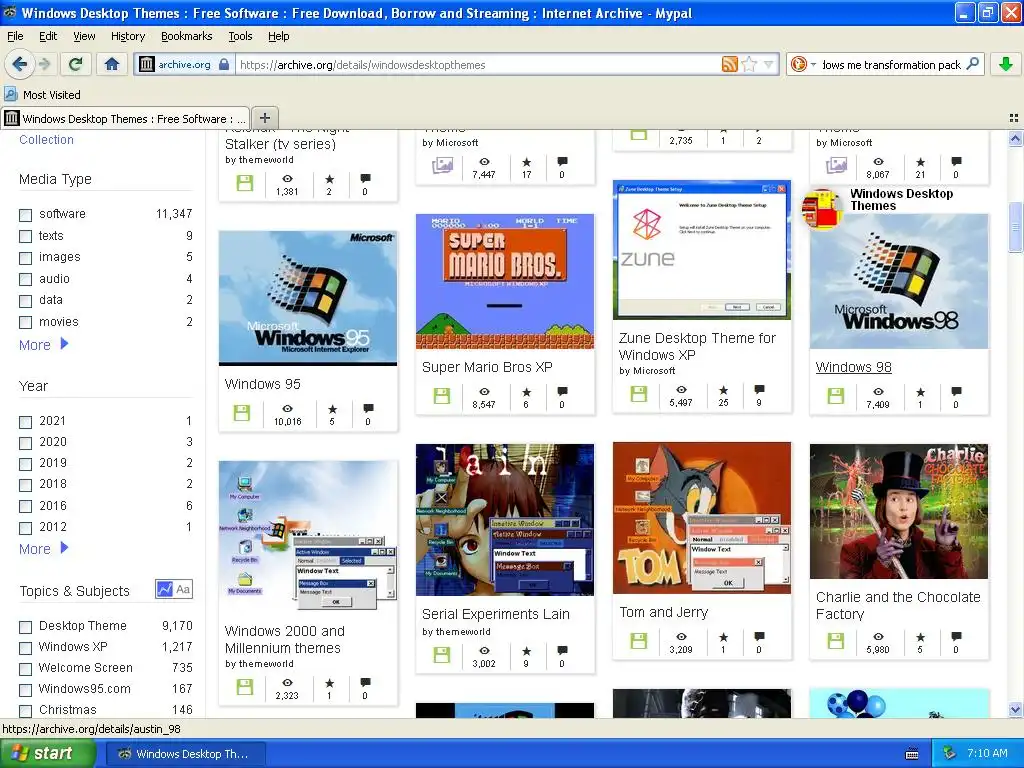The image size is (1024, 768).
Task: Click the URL address input field
Action: pos(479,65)
